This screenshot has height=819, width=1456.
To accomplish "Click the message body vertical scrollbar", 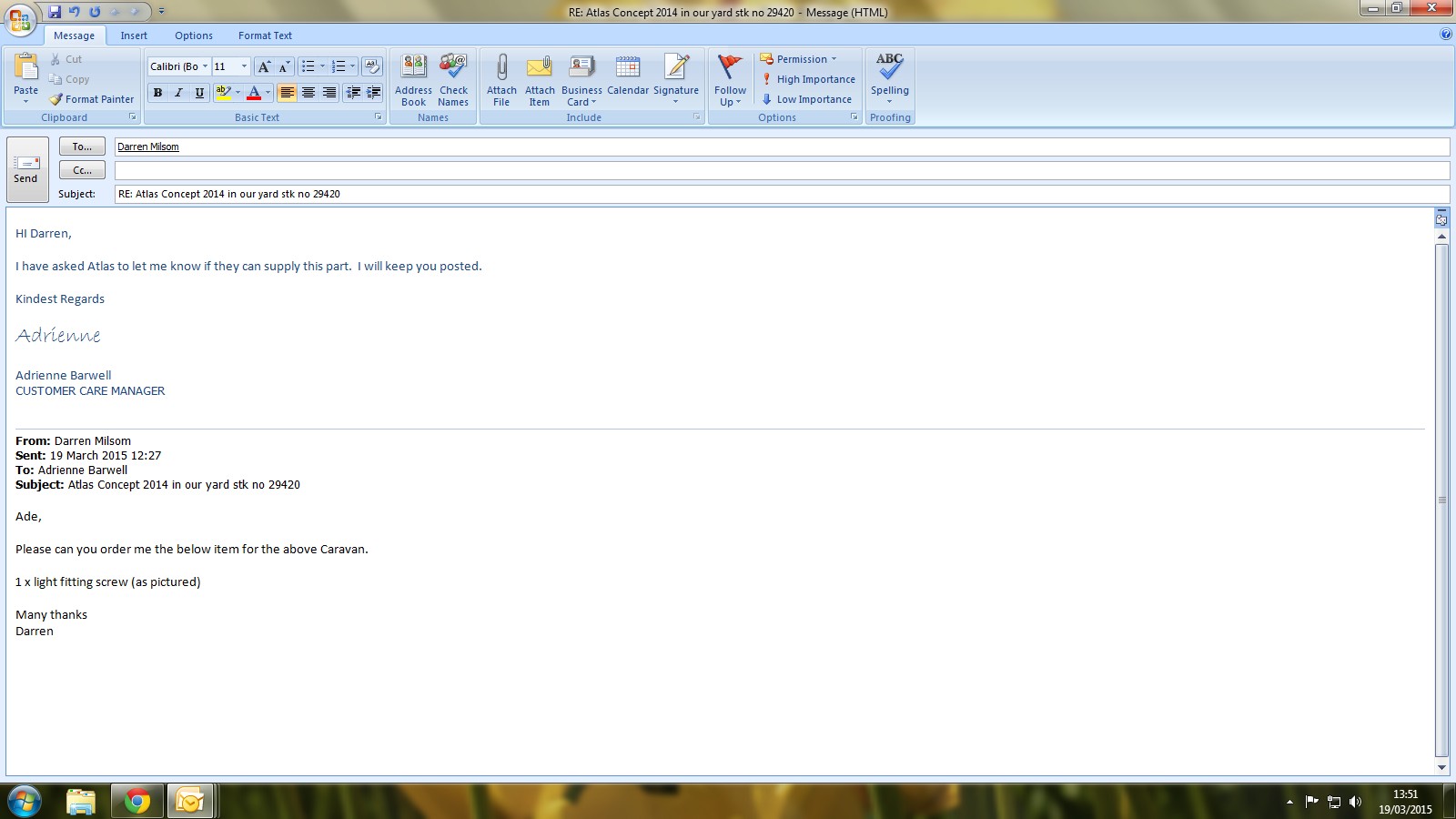I will pyautogui.click(x=1441, y=500).
